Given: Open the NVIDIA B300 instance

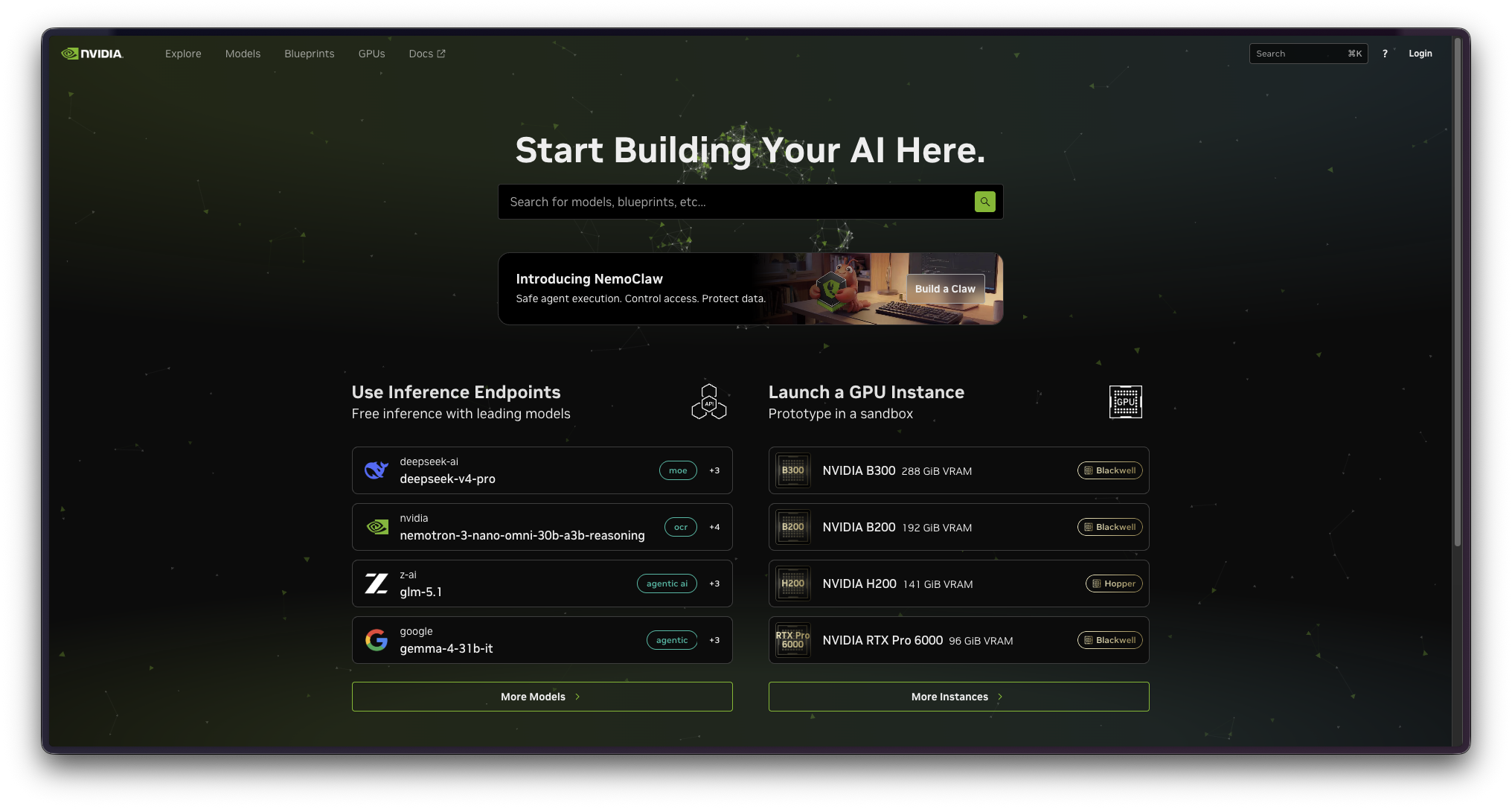Looking at the screenshot, I should [958, 470].
